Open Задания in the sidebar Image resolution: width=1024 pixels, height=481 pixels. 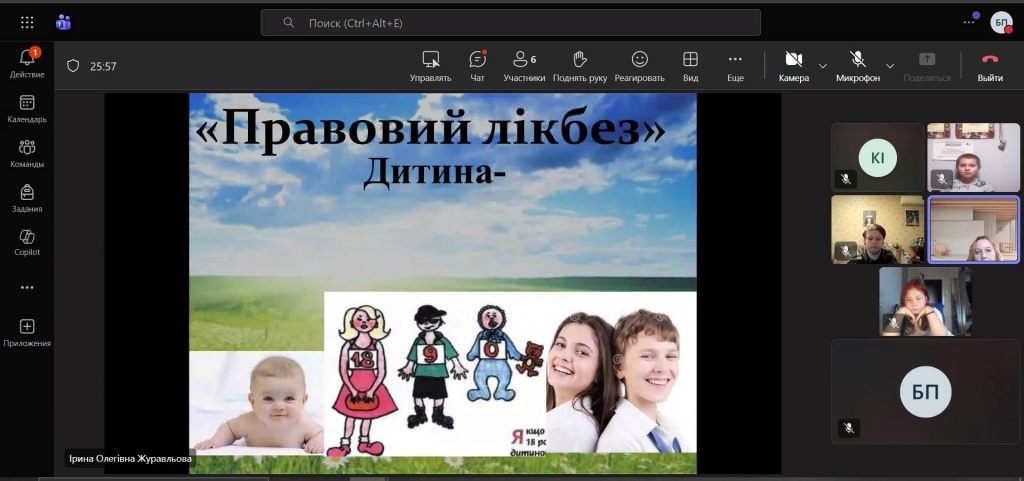27,198
